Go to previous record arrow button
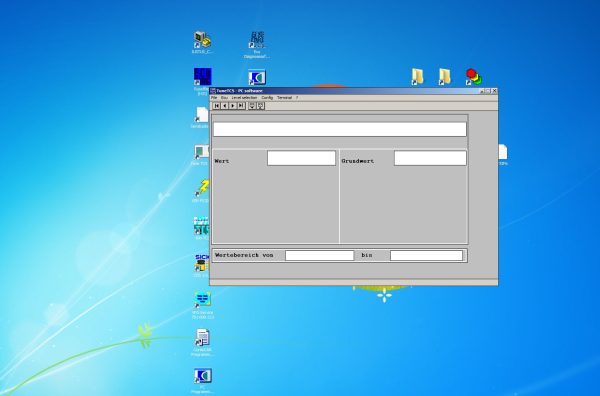This screenshot has height=396, width=600. [x=225, y=106]
